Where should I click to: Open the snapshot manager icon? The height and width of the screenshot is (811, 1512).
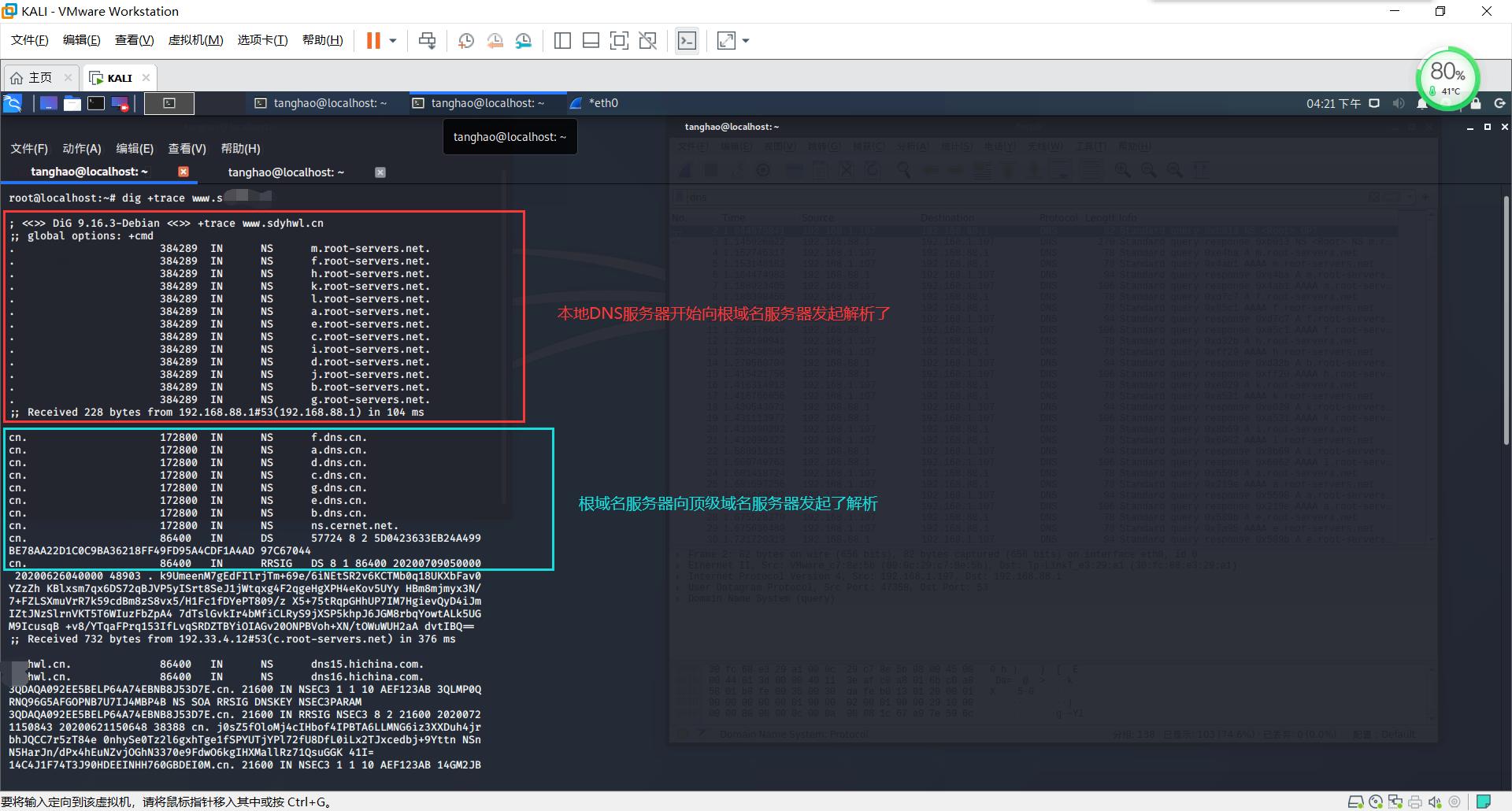tap(524, 41)
